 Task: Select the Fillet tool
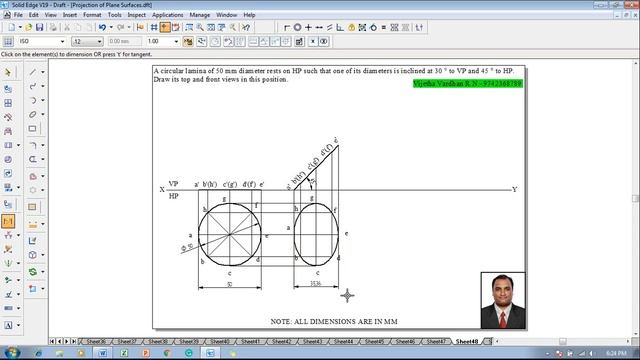(x=33, y=145)
